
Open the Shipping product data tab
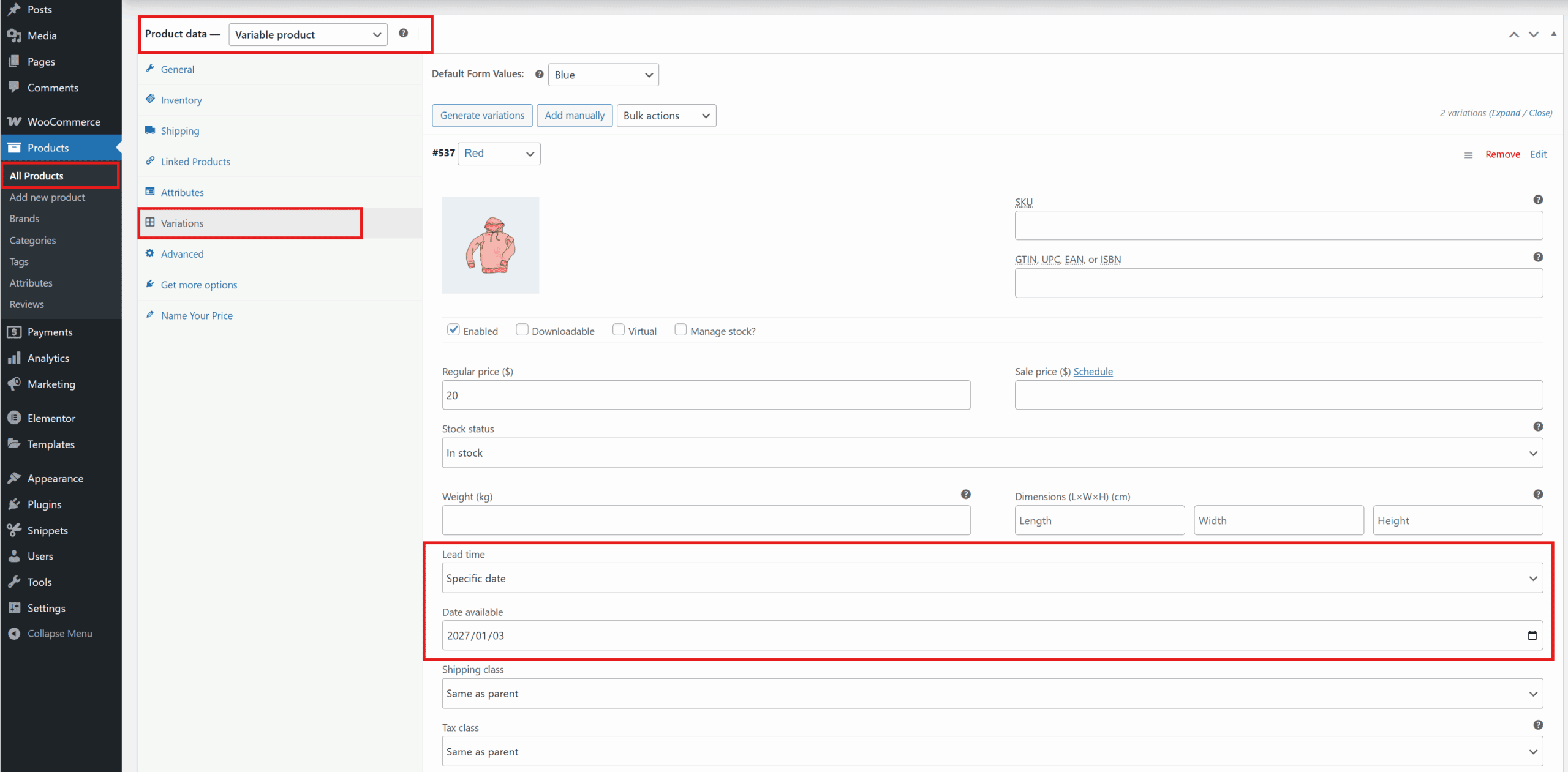280,130
